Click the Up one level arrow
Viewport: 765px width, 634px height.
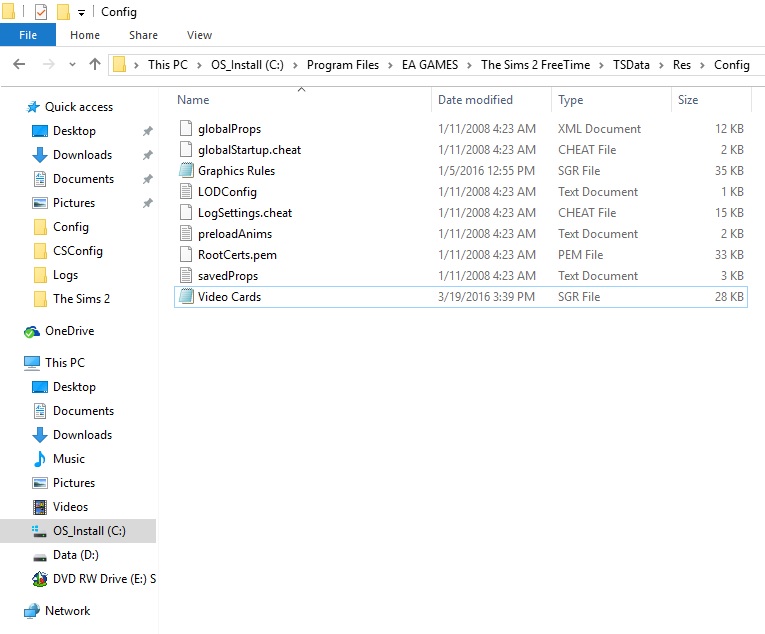click(x=95, y=64)
